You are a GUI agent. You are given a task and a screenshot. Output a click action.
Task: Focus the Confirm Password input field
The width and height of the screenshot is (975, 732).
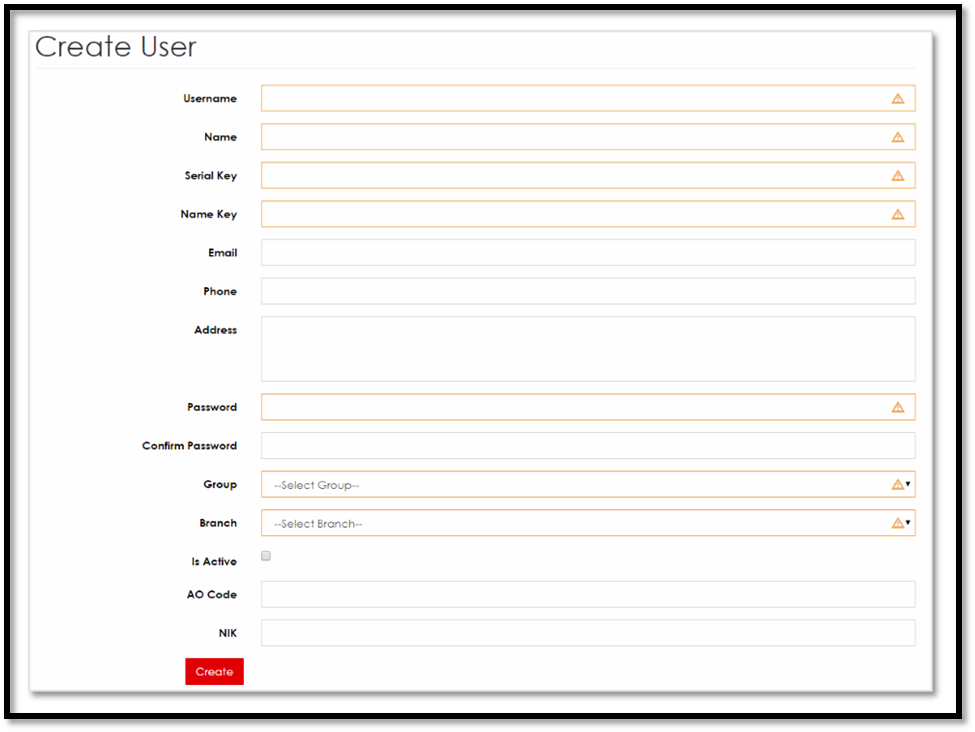pos(588,446)
